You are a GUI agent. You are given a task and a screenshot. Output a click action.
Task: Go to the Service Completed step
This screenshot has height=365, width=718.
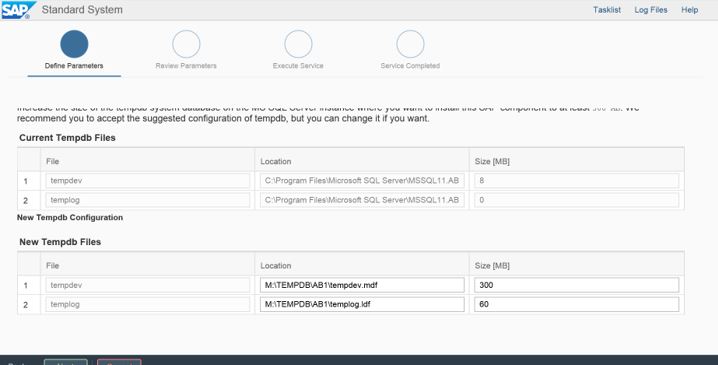(410, 50)
